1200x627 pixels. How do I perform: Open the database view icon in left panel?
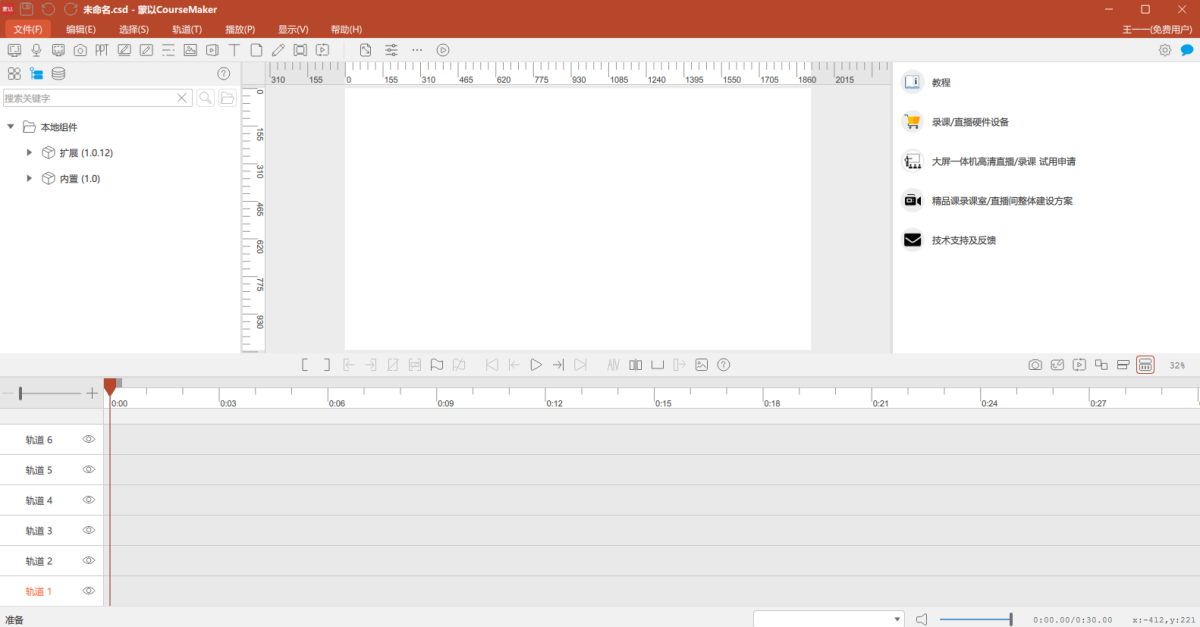(x=58, y=73)
